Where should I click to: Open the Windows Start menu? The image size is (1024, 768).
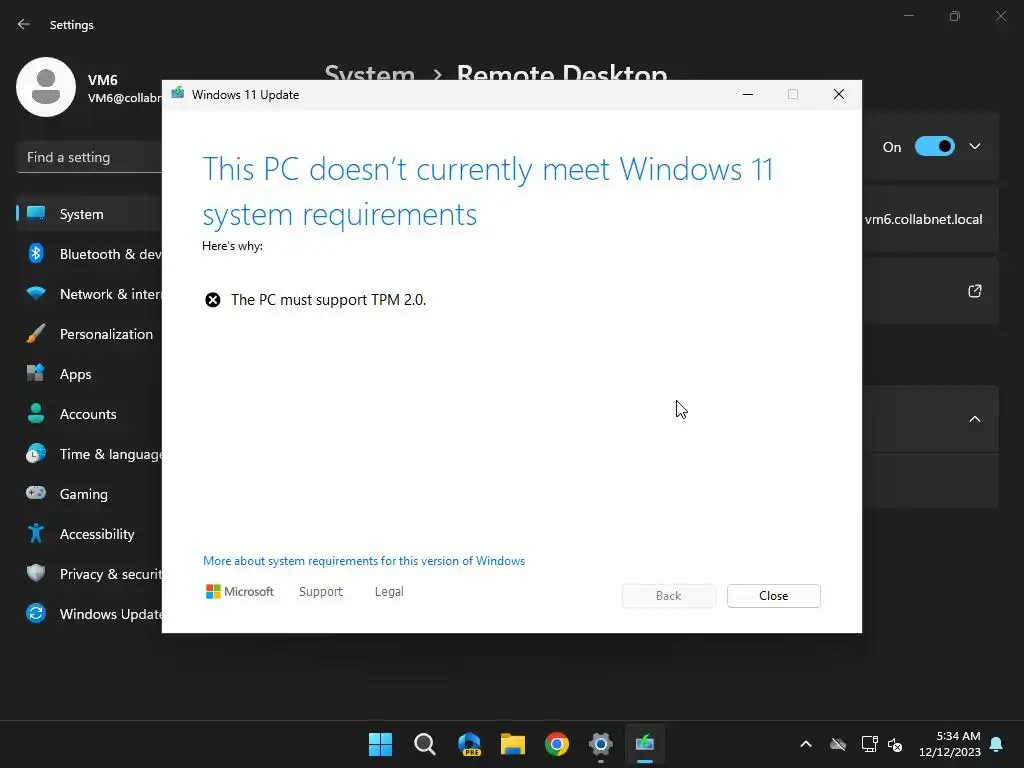pyautogui.click(x=380, y=744)
